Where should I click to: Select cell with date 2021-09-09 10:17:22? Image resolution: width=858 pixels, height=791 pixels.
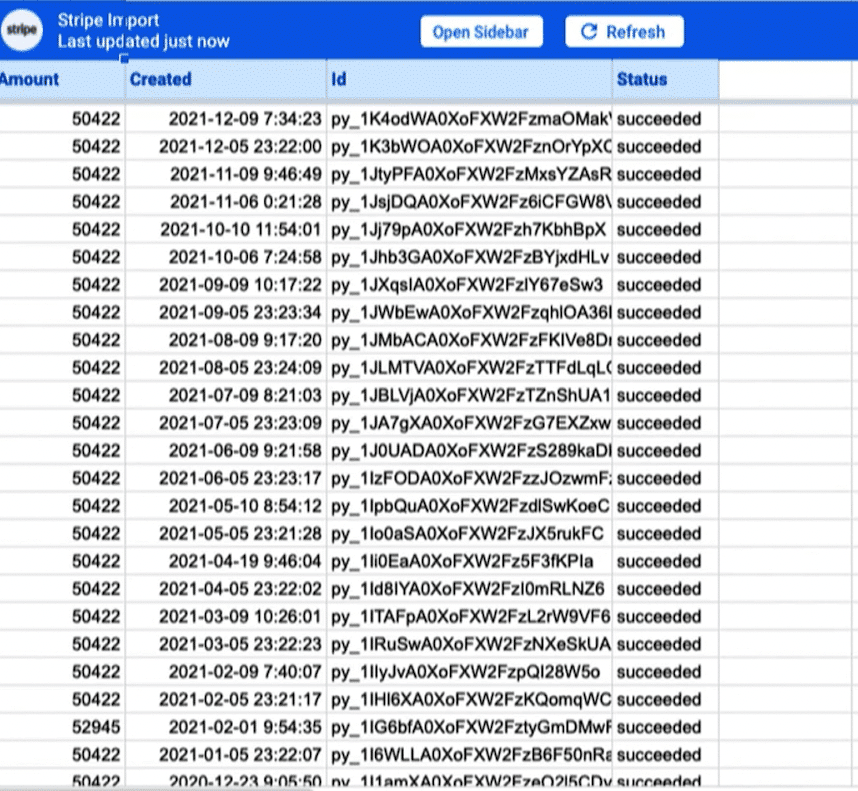tap(225, 284)
